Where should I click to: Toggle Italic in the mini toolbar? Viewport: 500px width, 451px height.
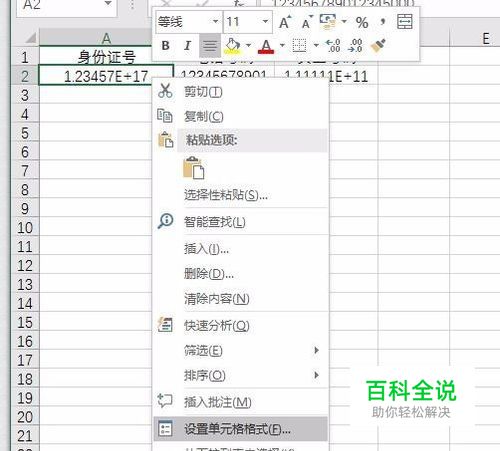187,46
